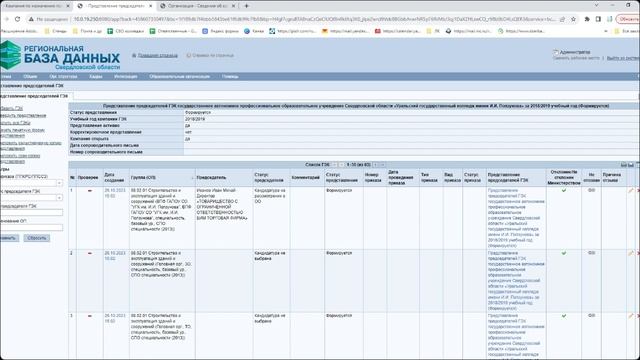
Task: Click the Сбросить filter button
Action: click(x=37, y=238)
